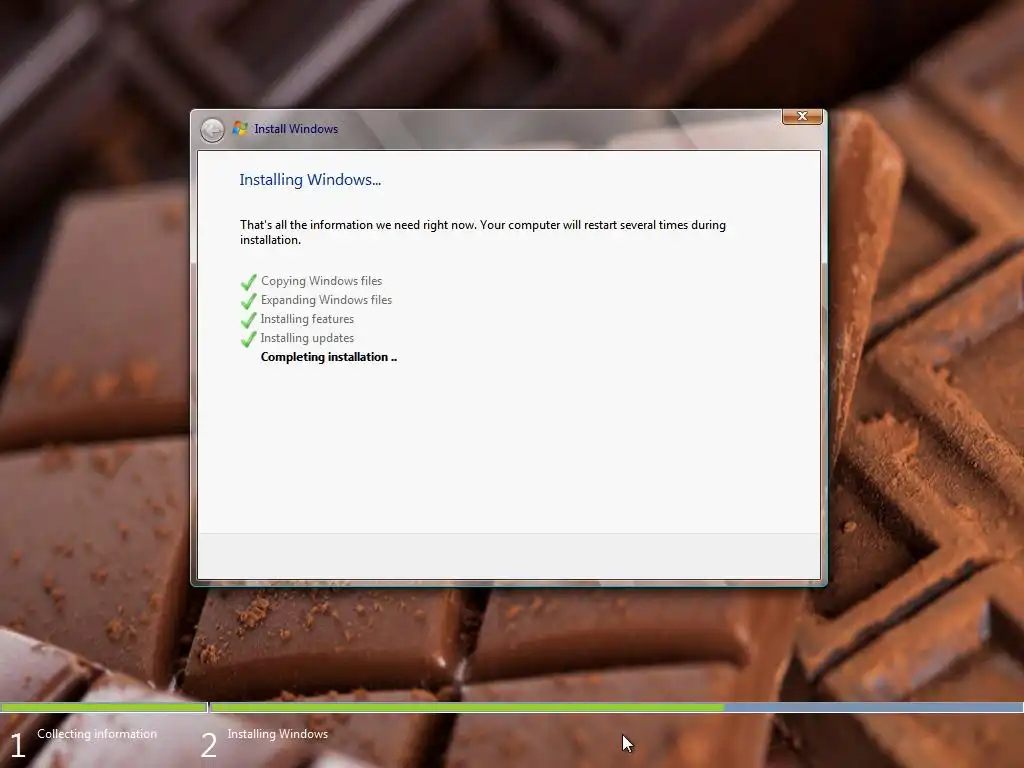Click the large number 2 stage indicator
The width and height of the screenshot is (1024, 768).
208,745
